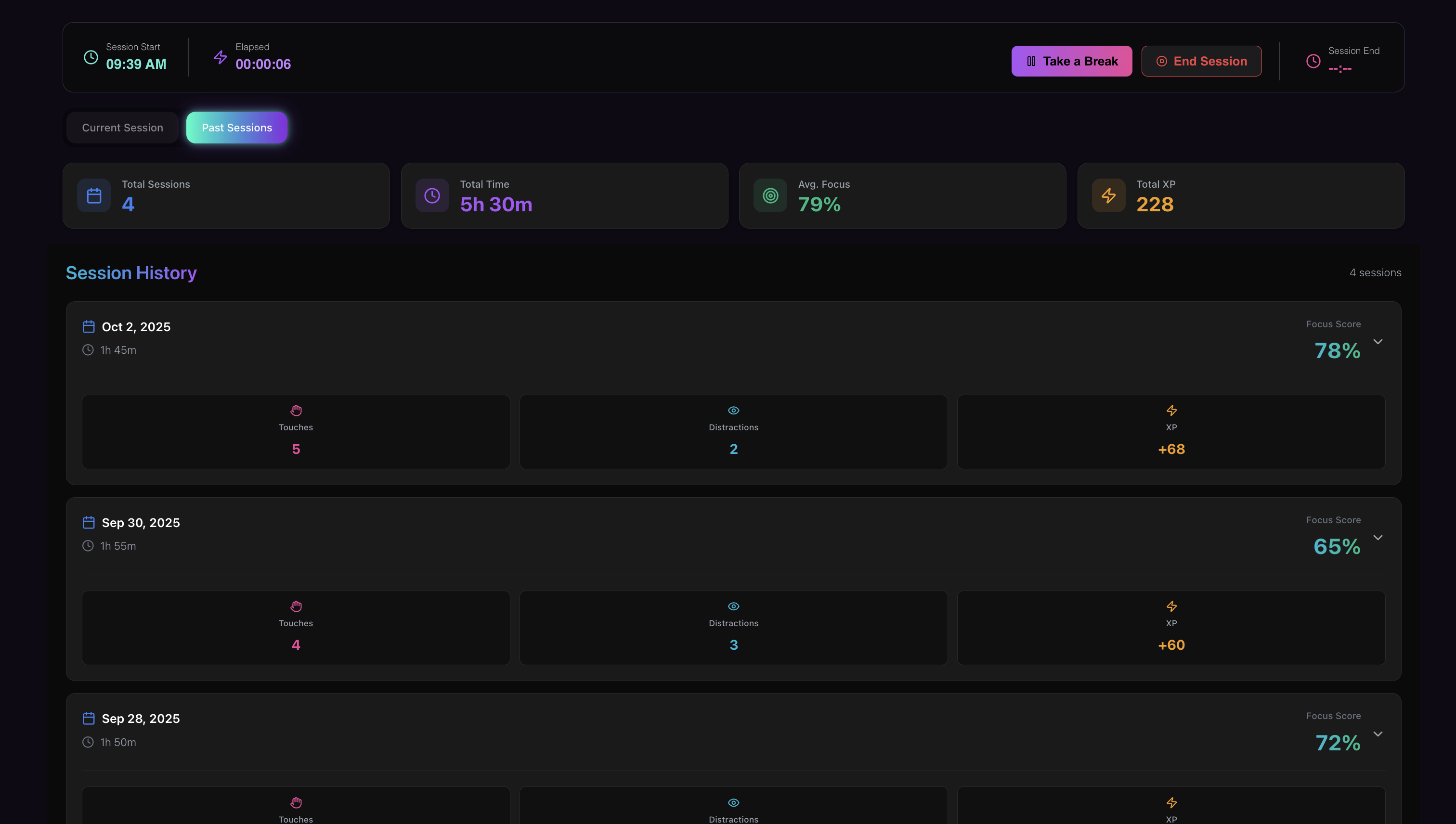Click the Total Time clock icon

pos(432,196)
